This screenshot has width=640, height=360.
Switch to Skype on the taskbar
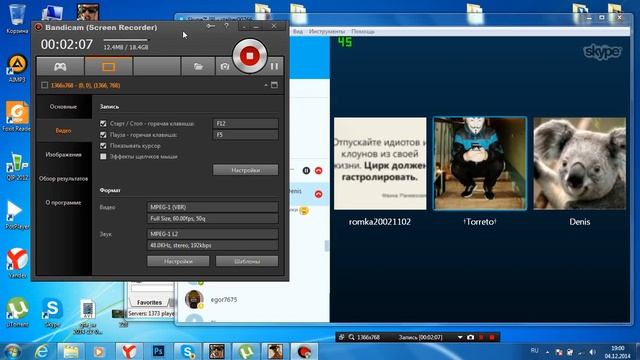(x=187, y=351)
